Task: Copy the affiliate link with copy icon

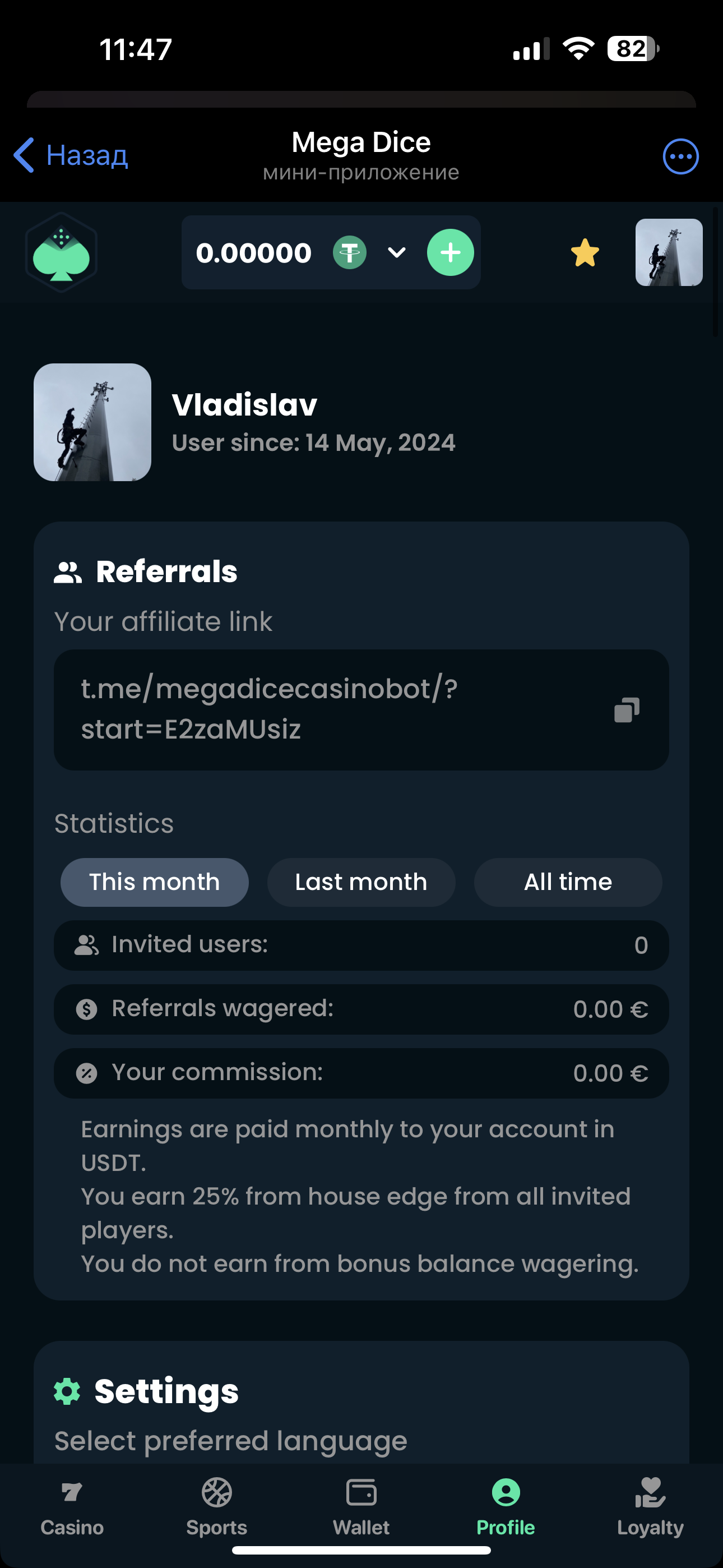Action: pos(626,710)
